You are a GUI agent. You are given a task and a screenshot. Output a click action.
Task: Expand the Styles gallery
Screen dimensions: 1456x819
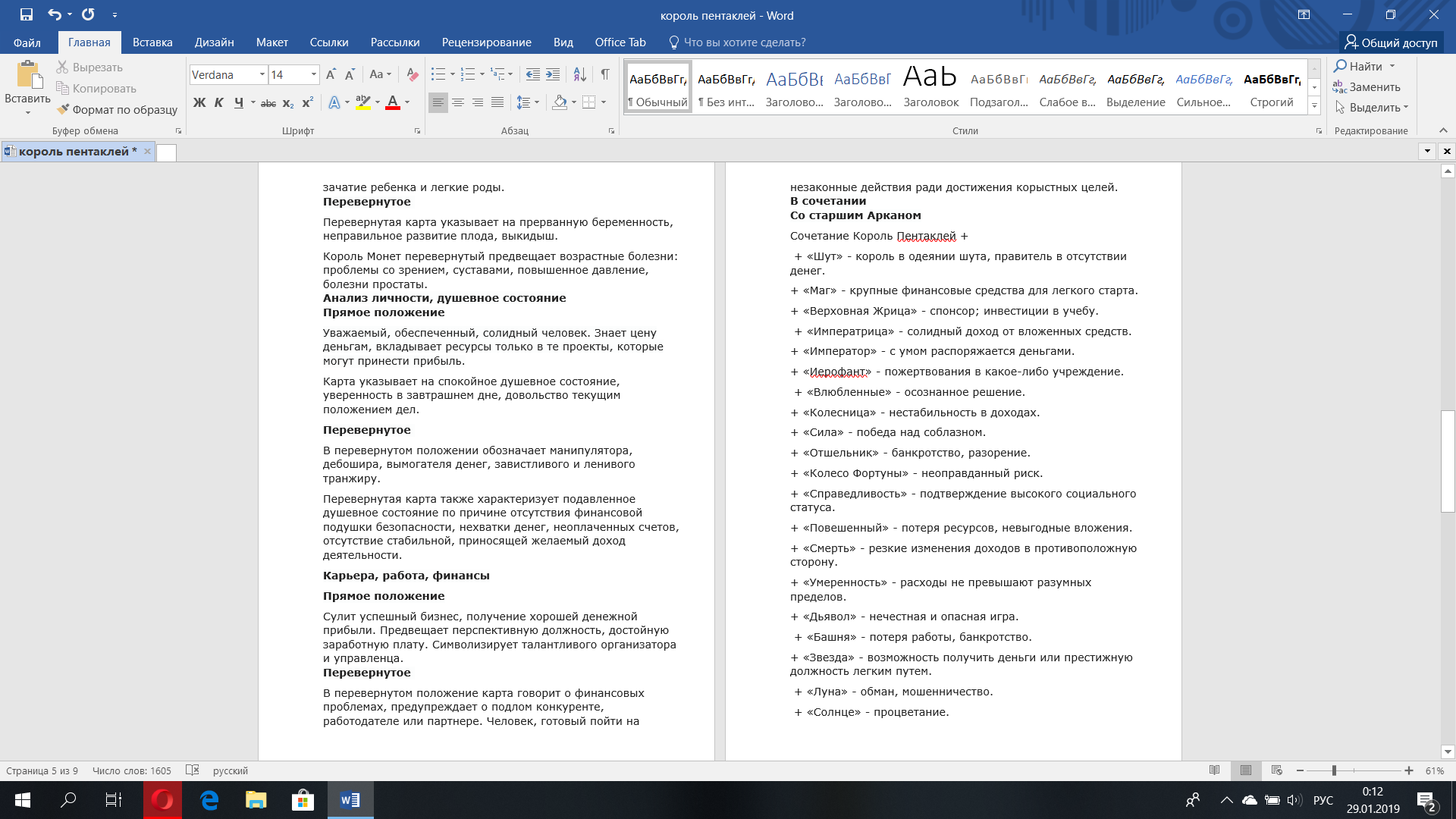(1314, 106)
